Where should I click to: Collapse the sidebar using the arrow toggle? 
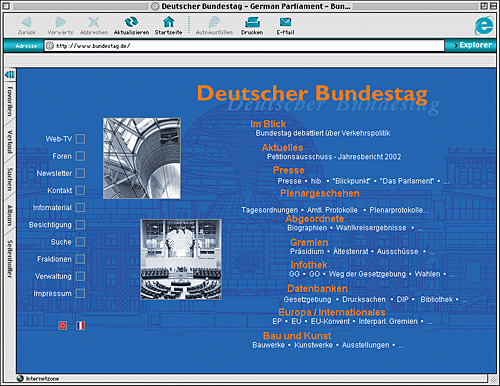coord(10,74)
